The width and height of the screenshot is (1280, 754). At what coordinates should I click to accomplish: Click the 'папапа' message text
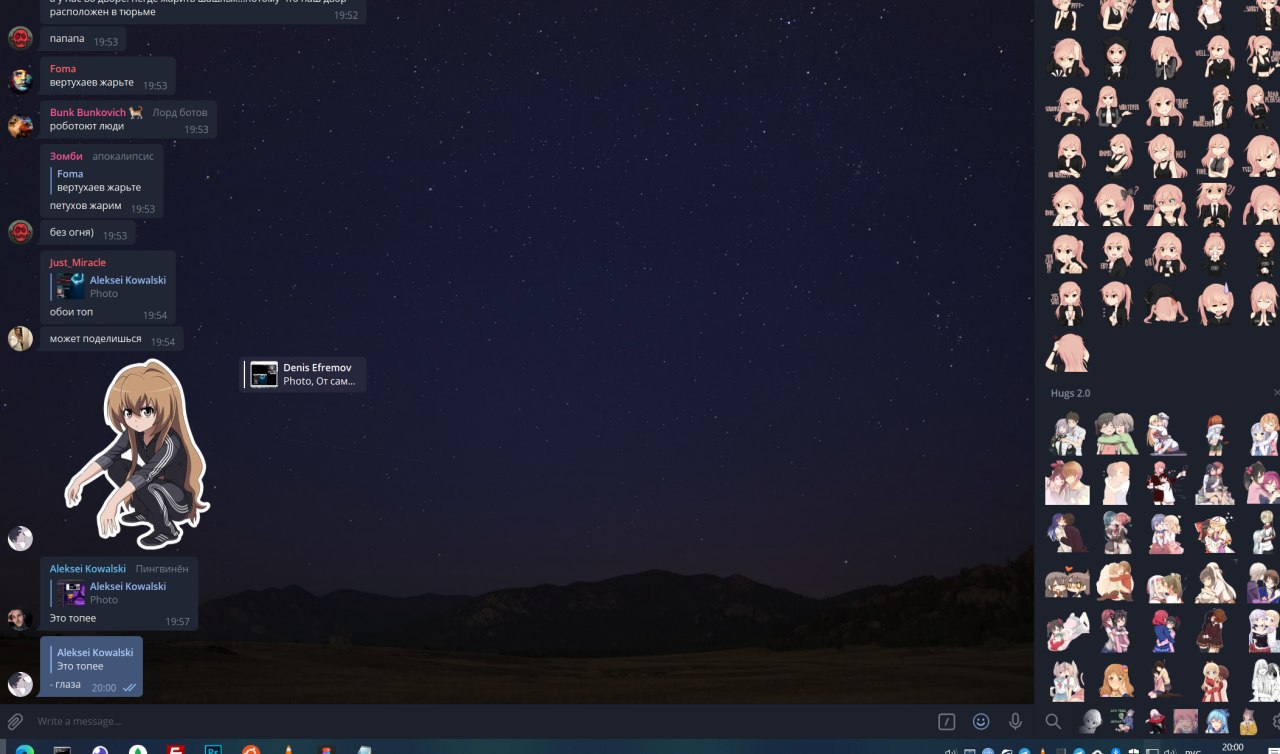[67, 40]
